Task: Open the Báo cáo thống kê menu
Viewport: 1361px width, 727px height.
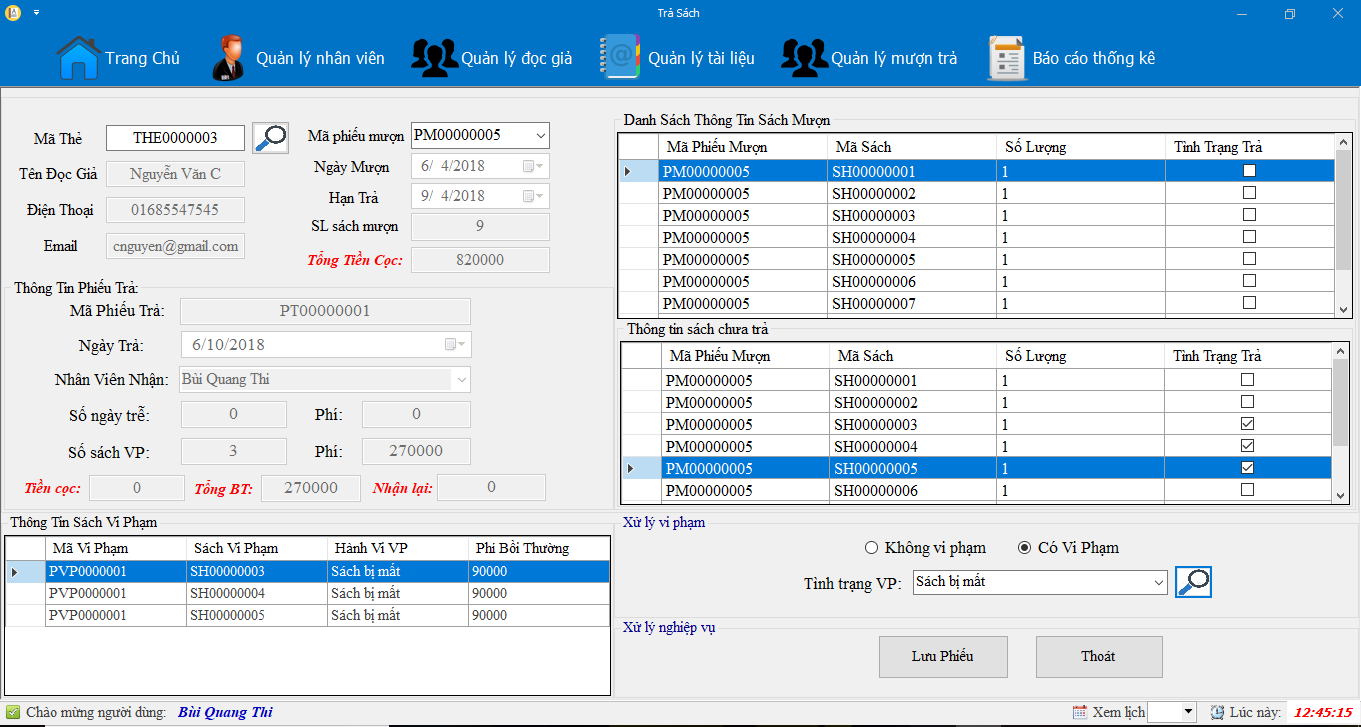Action: (x=1094, y=58)
